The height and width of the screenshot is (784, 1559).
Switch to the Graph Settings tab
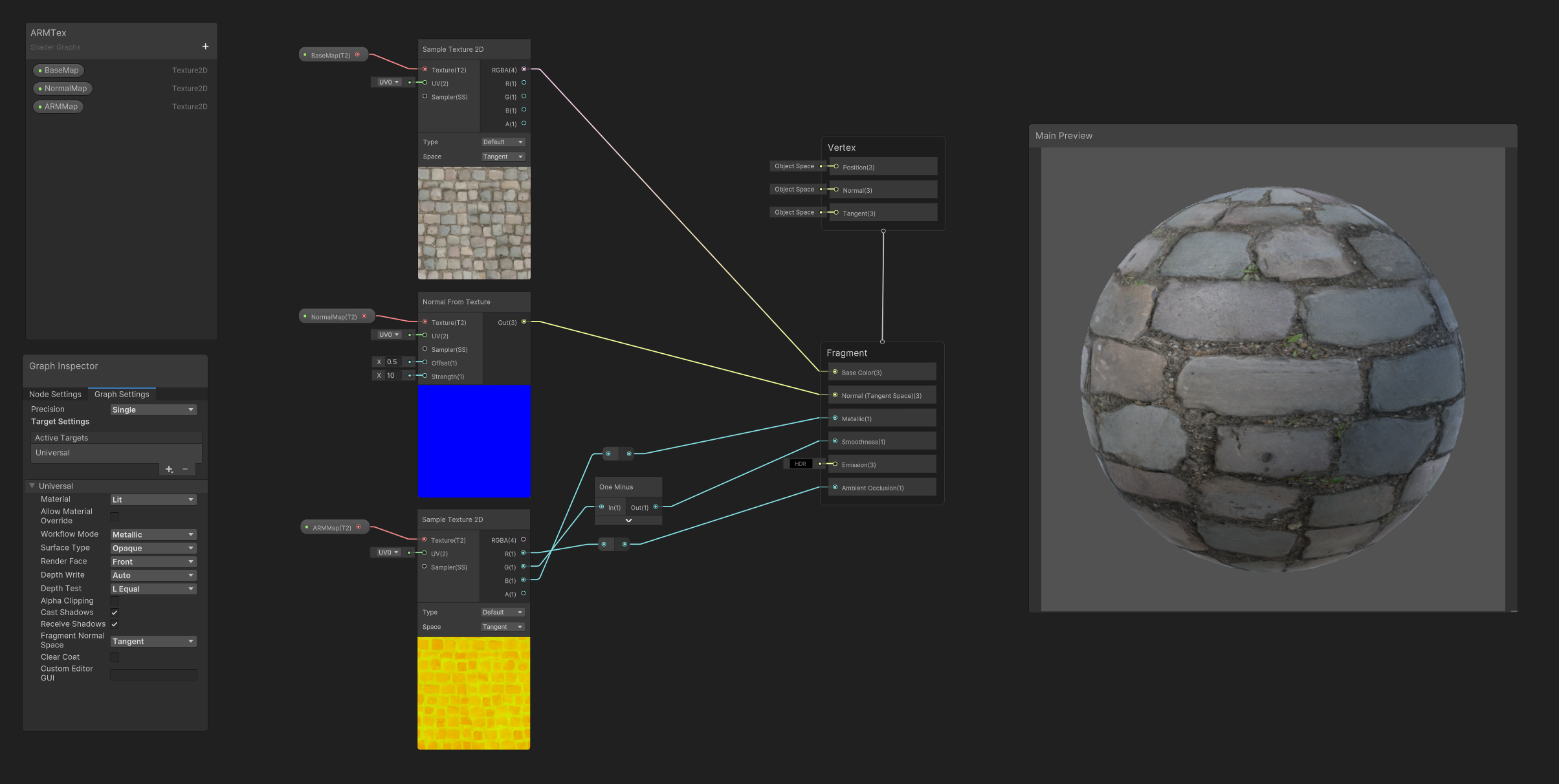pos(122,394)
